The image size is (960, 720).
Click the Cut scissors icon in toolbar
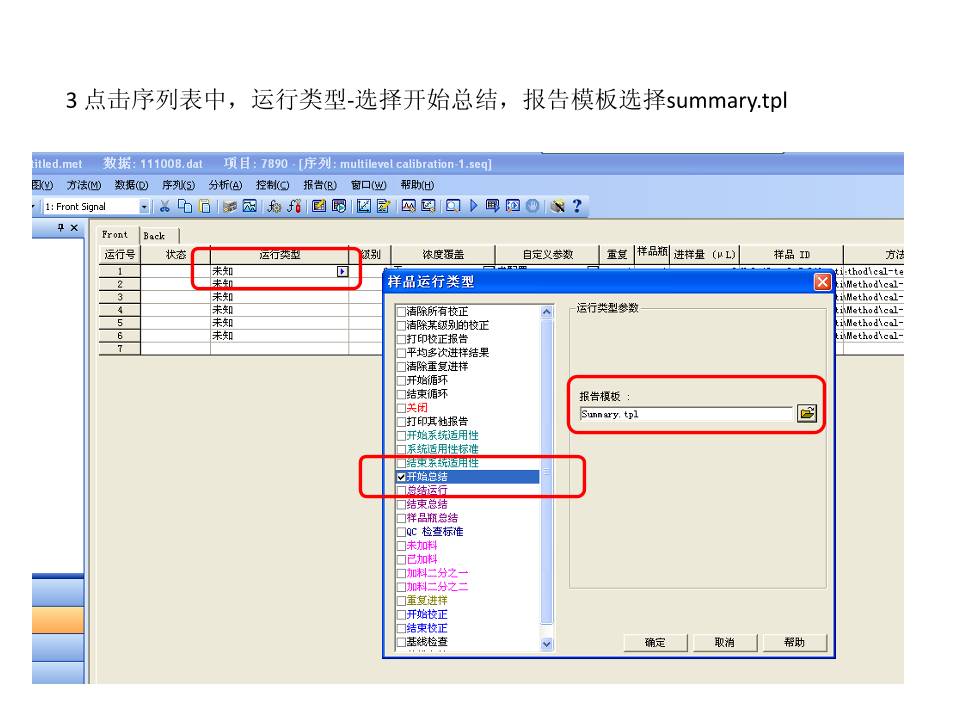pyautogui.click(x=166, y=207)
